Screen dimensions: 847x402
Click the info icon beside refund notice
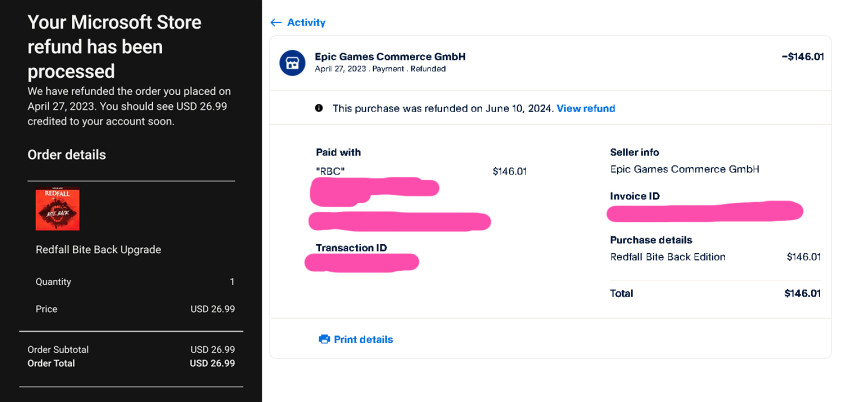[x=319, y=108]
